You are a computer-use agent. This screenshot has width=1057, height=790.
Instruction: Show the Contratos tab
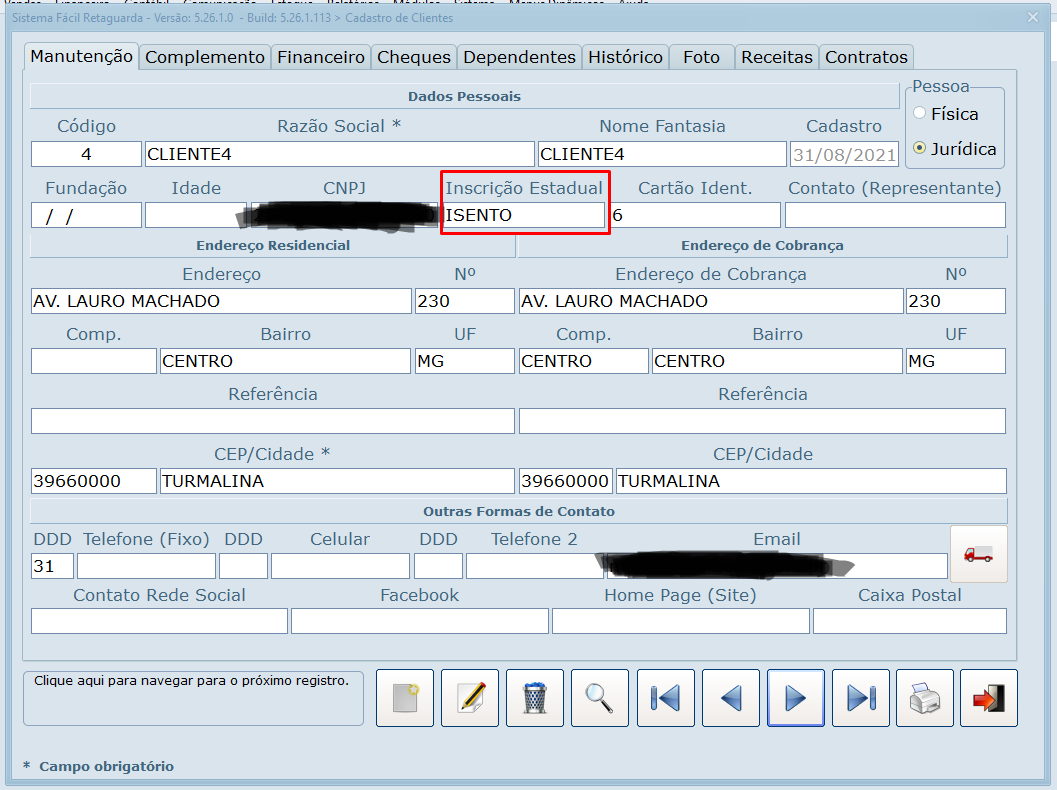(x=866, y=57)
